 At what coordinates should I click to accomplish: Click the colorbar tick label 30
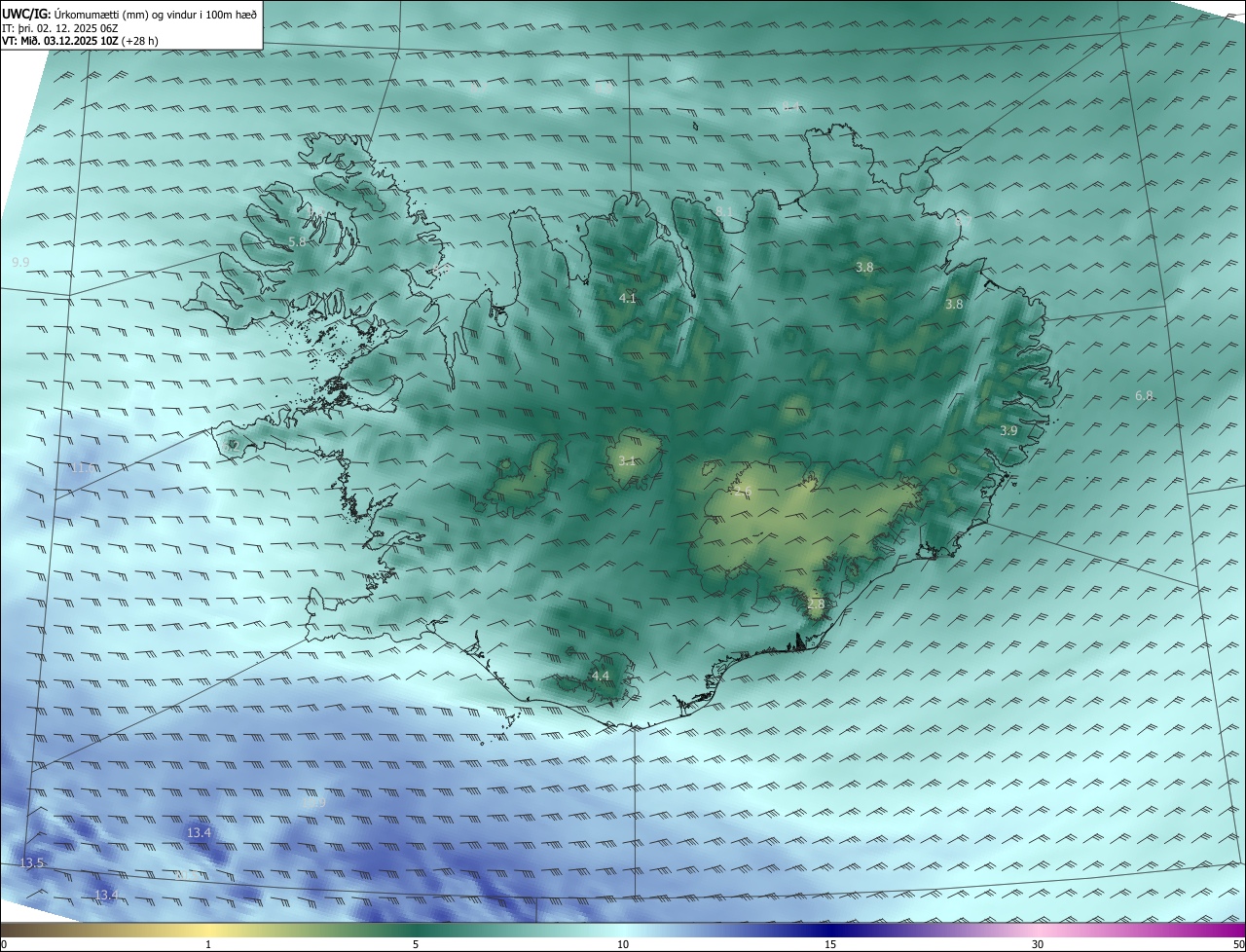[1038, 944]
